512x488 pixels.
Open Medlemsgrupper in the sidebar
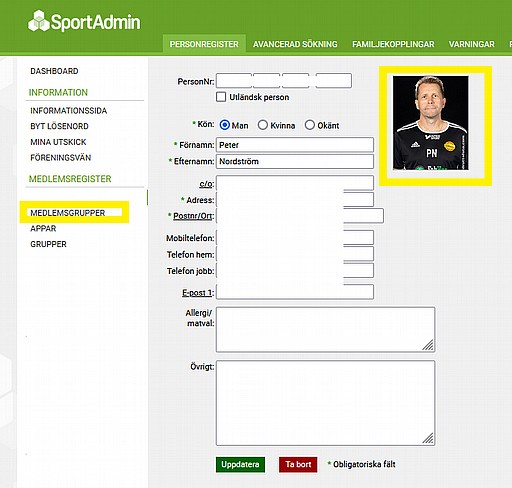pyautogui.click(x=68, y=213)
